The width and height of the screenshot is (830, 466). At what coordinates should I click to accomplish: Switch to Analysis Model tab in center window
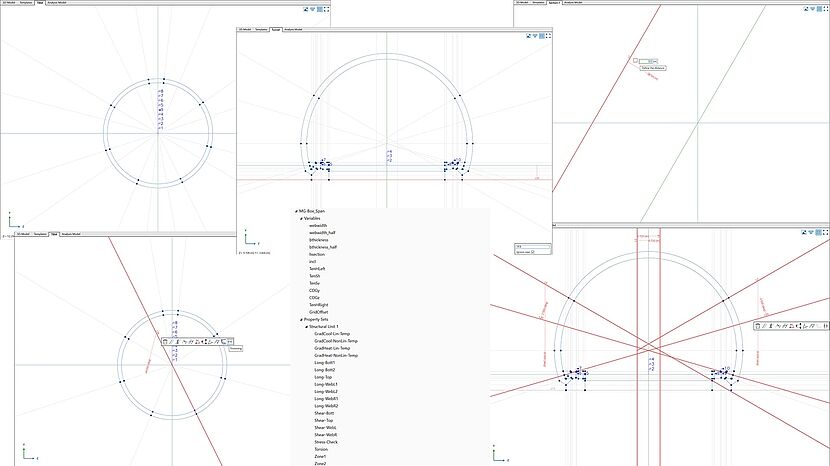point(293,29)
